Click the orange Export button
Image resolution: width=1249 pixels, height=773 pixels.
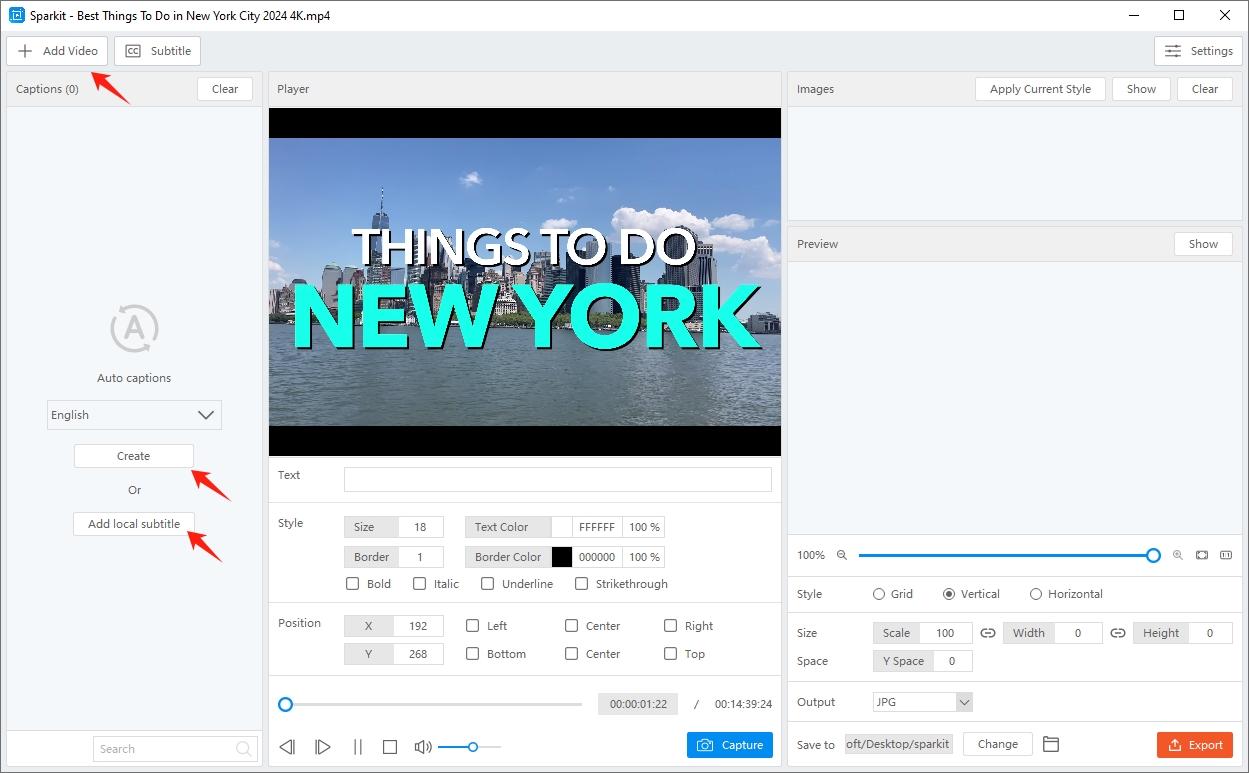1194,745
